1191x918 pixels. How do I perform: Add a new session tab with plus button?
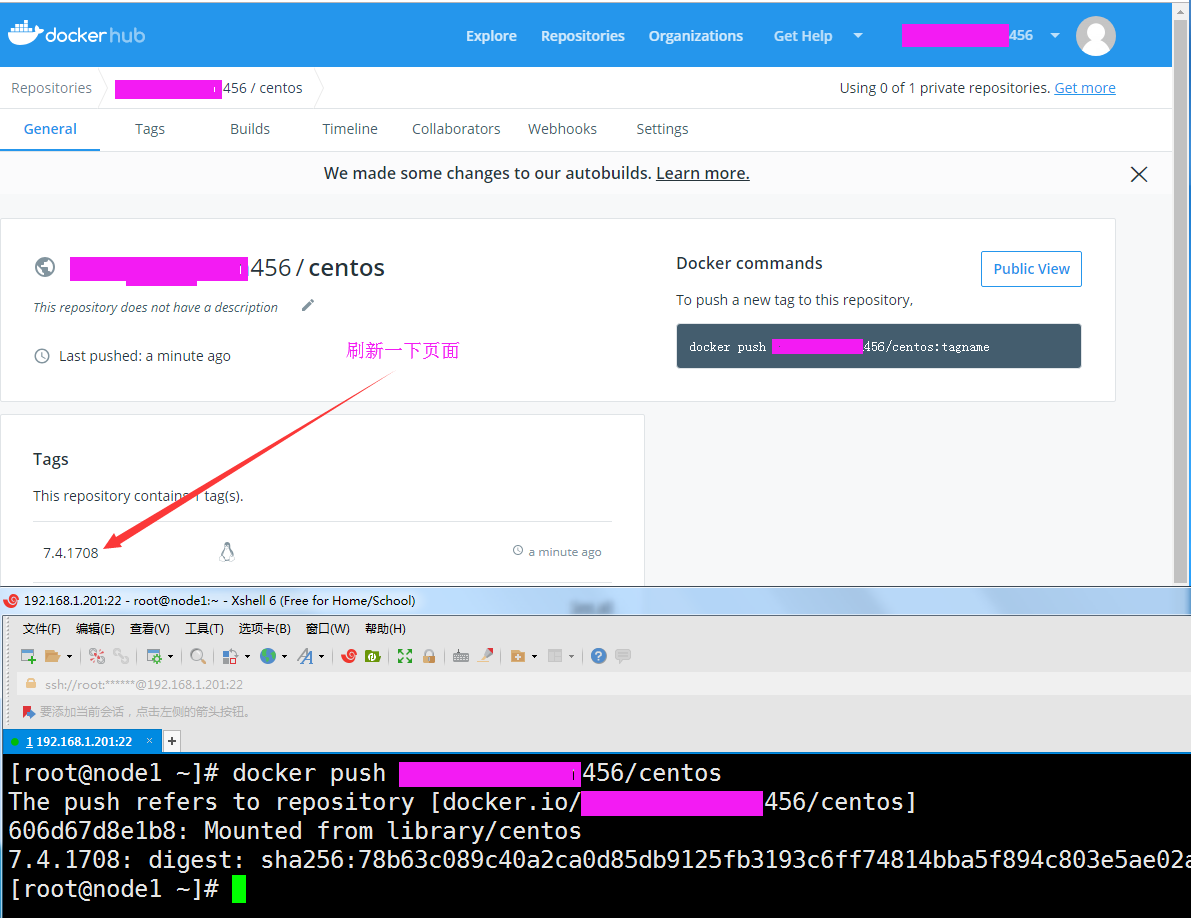[172, 741]
